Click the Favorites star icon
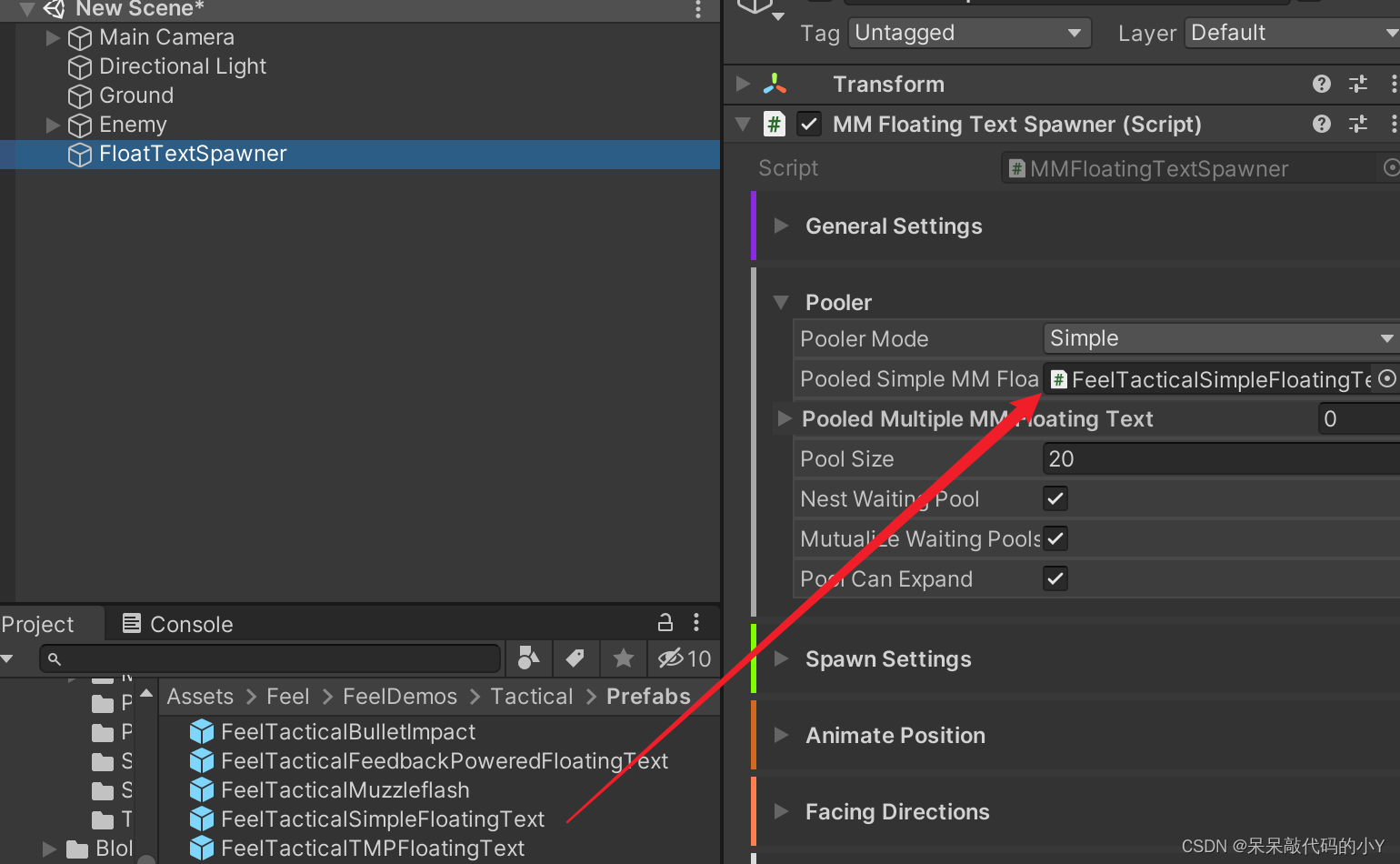Image resolution: width=1400 pixels, height=864 pixels. [x=624, y=658]
